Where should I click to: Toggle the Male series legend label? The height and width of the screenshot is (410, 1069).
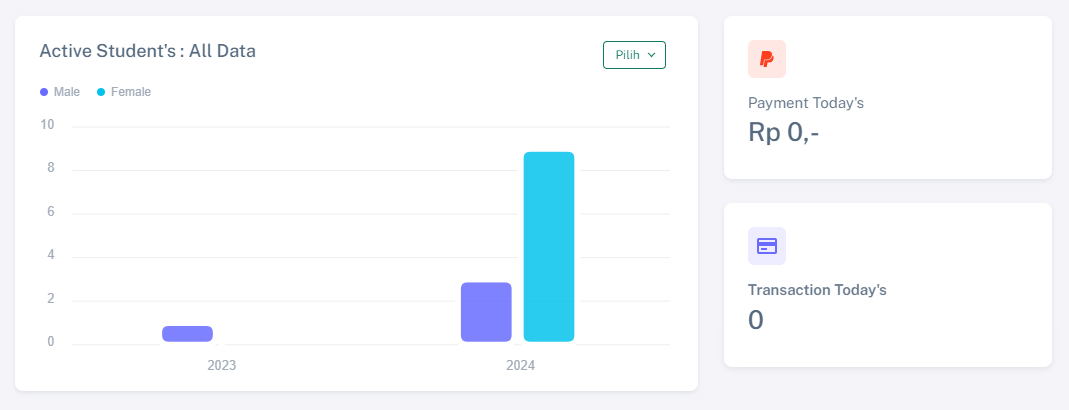(67, 92)
